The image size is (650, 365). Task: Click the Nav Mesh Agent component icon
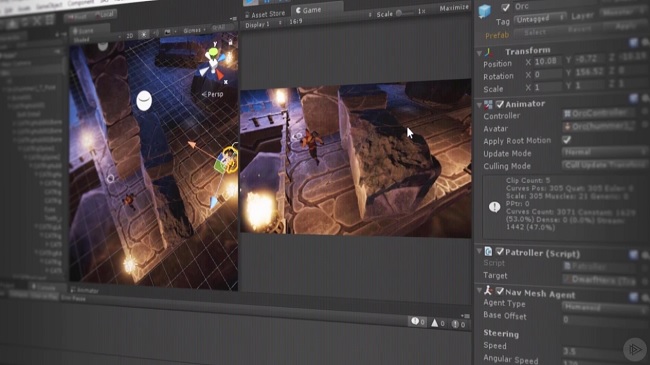(488, 290)
